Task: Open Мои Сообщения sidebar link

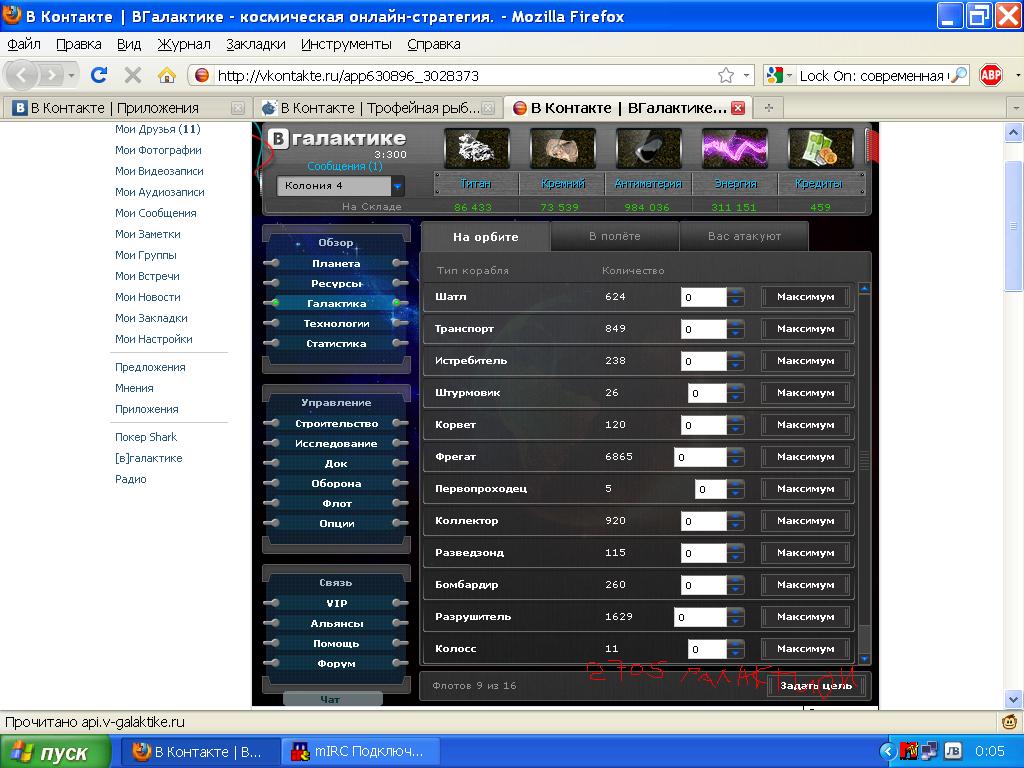Action: (x=155, y=213)
